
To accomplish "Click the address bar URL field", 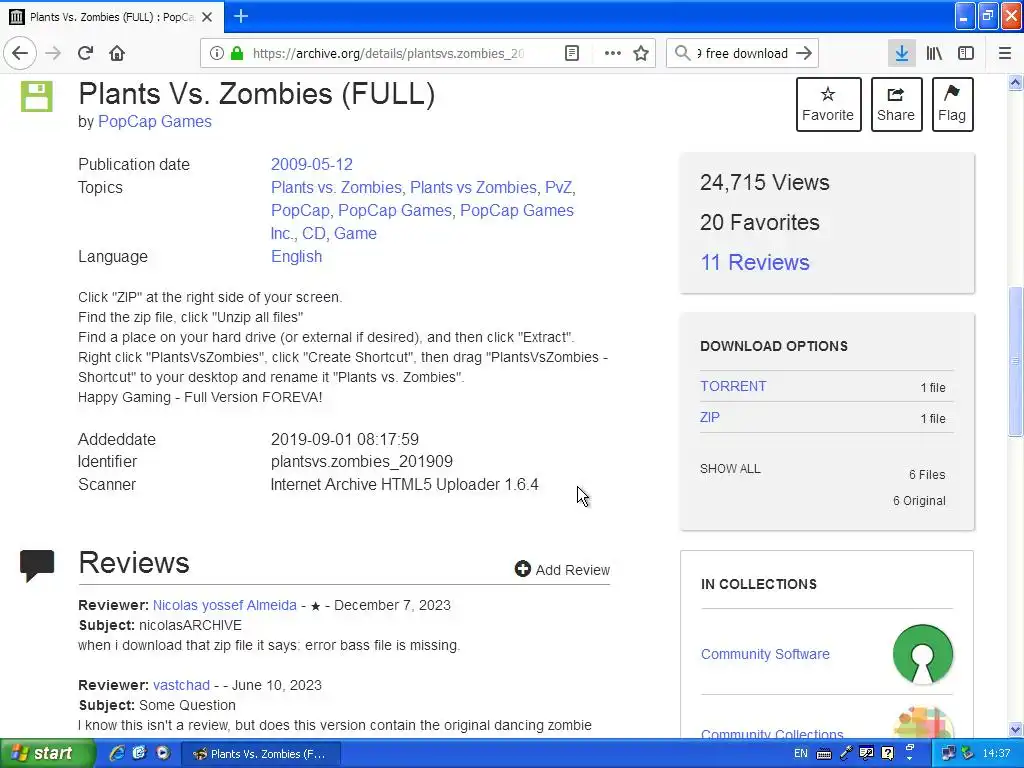I will 388,53.
